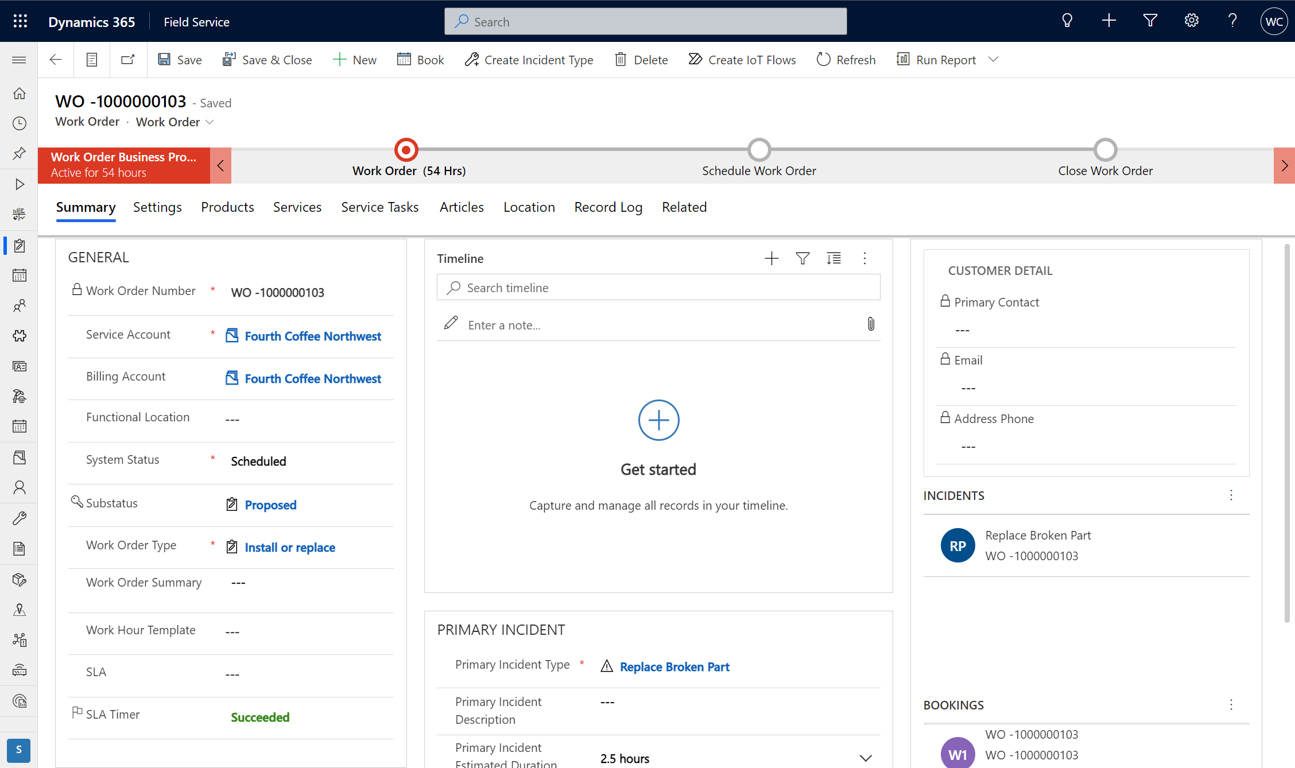Image resolution: width=1295 pixels, height=768 pixels.
Task: Open the Products tab
Action: click(x=227, y=207)
